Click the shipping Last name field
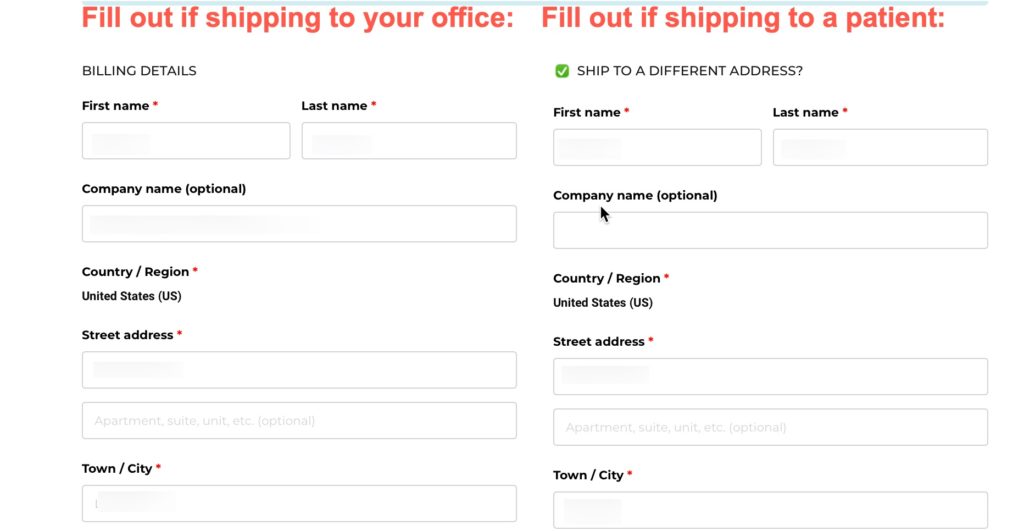The width and height of the screenshot is (1024, 531). (x=880, y=147)
